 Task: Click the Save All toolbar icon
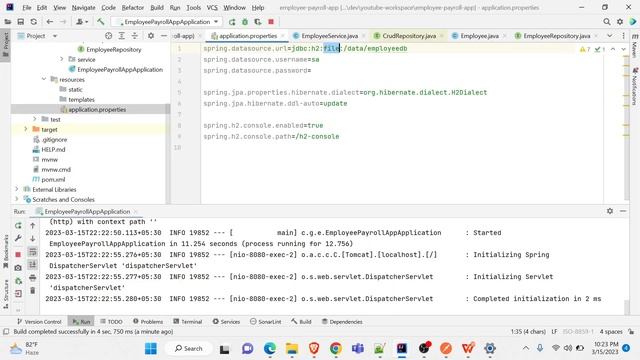(20, 22)
